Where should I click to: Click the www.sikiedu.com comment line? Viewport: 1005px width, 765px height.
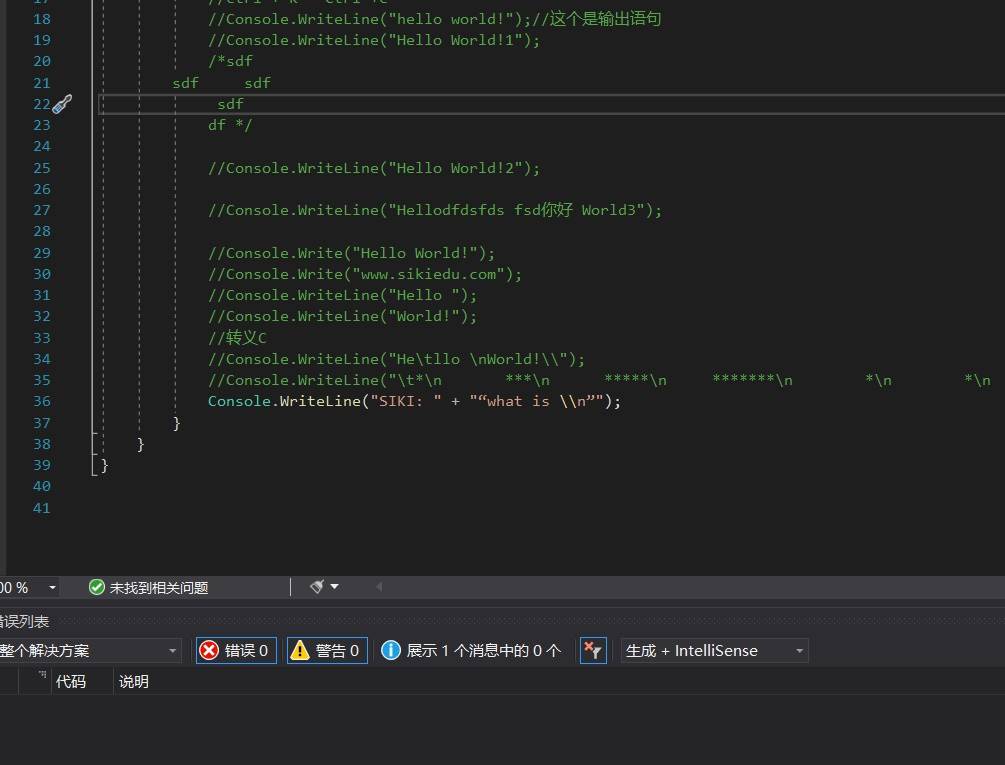tap(365, 274)
